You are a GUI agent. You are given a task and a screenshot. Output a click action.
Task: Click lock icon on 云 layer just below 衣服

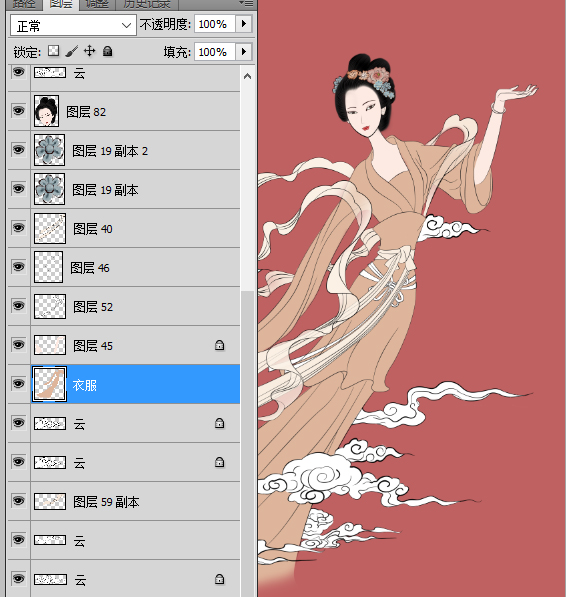tap(220, 423)
